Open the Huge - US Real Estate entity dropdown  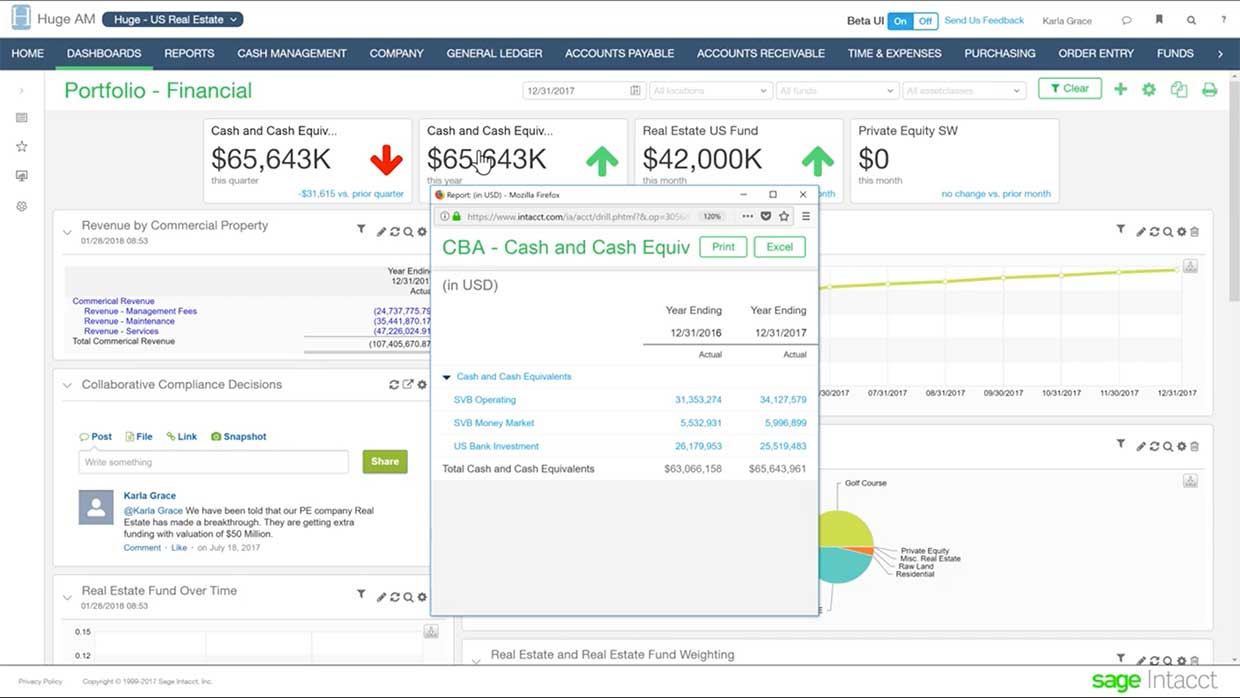pos(172,19)
